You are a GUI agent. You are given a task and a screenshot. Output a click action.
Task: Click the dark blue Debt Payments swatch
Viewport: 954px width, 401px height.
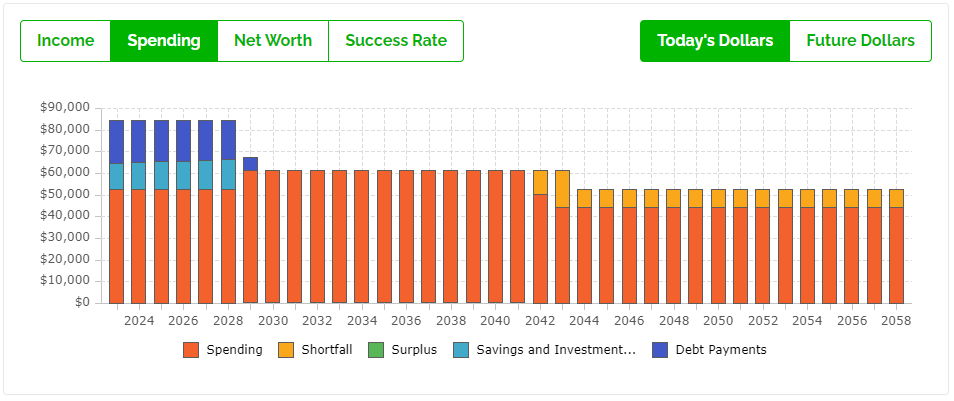pos(660,350)
